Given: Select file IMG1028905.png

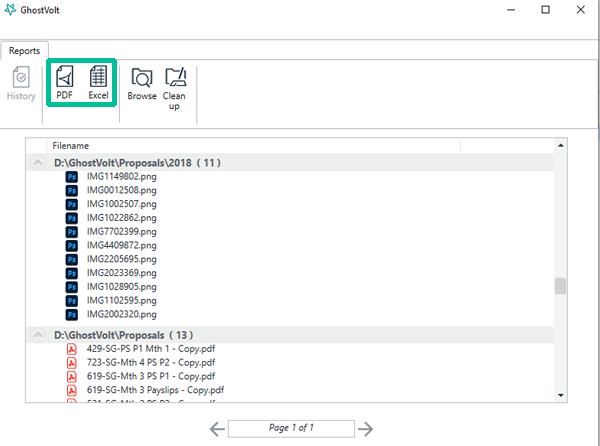Looking at the screenshot, I should click(x=122, y=287).
